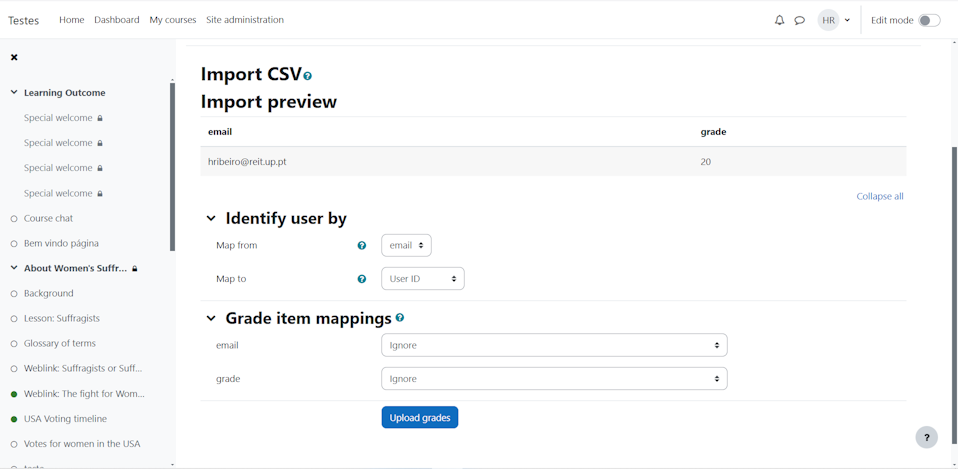Close the course index drawer
The width and height of the screenshot is (958, 469).
[14, 57]
